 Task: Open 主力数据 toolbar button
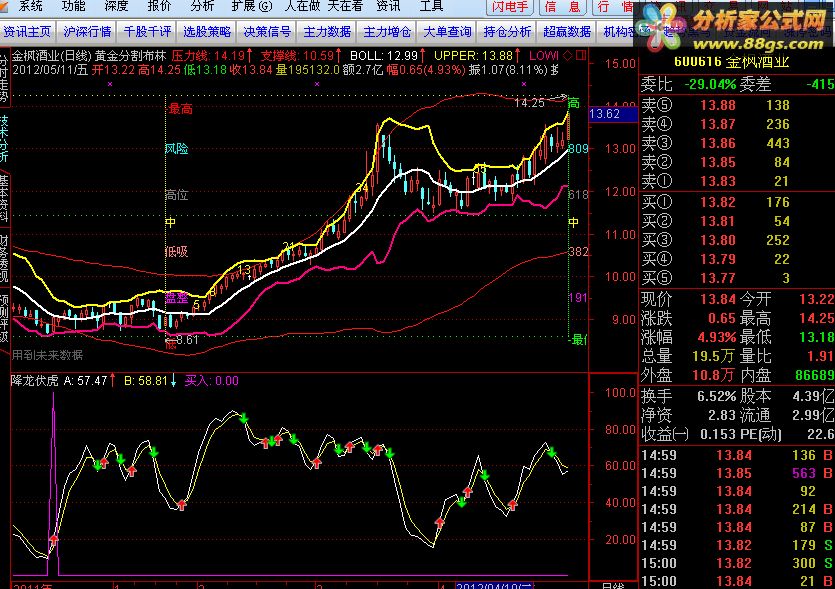[328, 32]
